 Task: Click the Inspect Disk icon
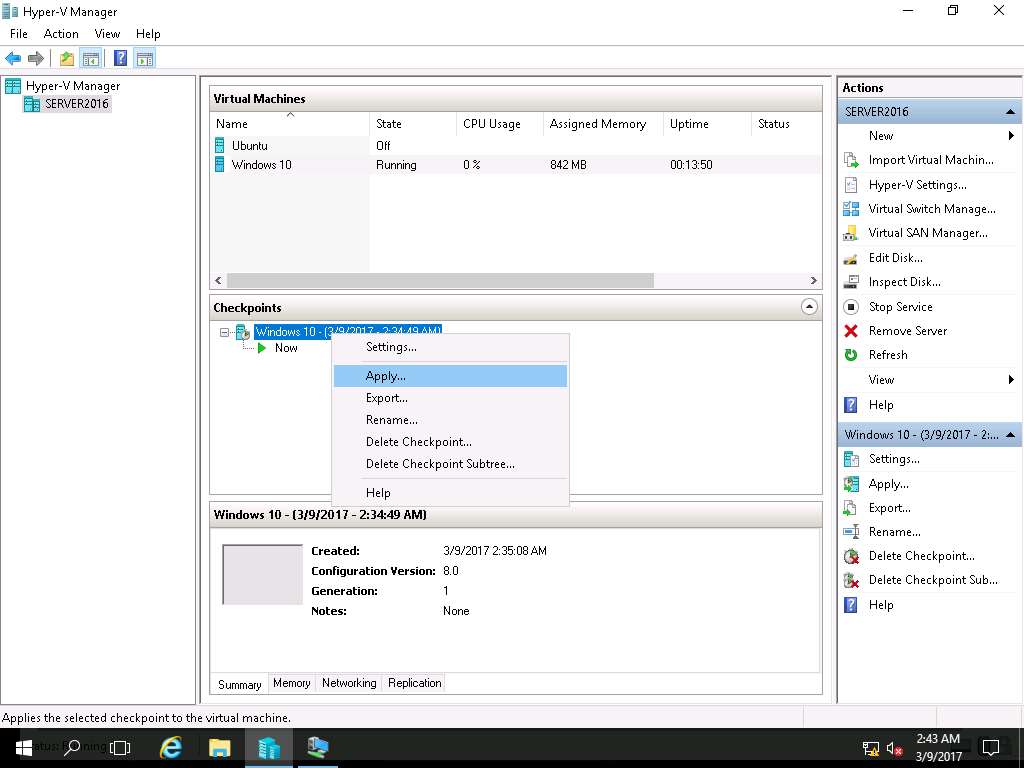(851, 282)
